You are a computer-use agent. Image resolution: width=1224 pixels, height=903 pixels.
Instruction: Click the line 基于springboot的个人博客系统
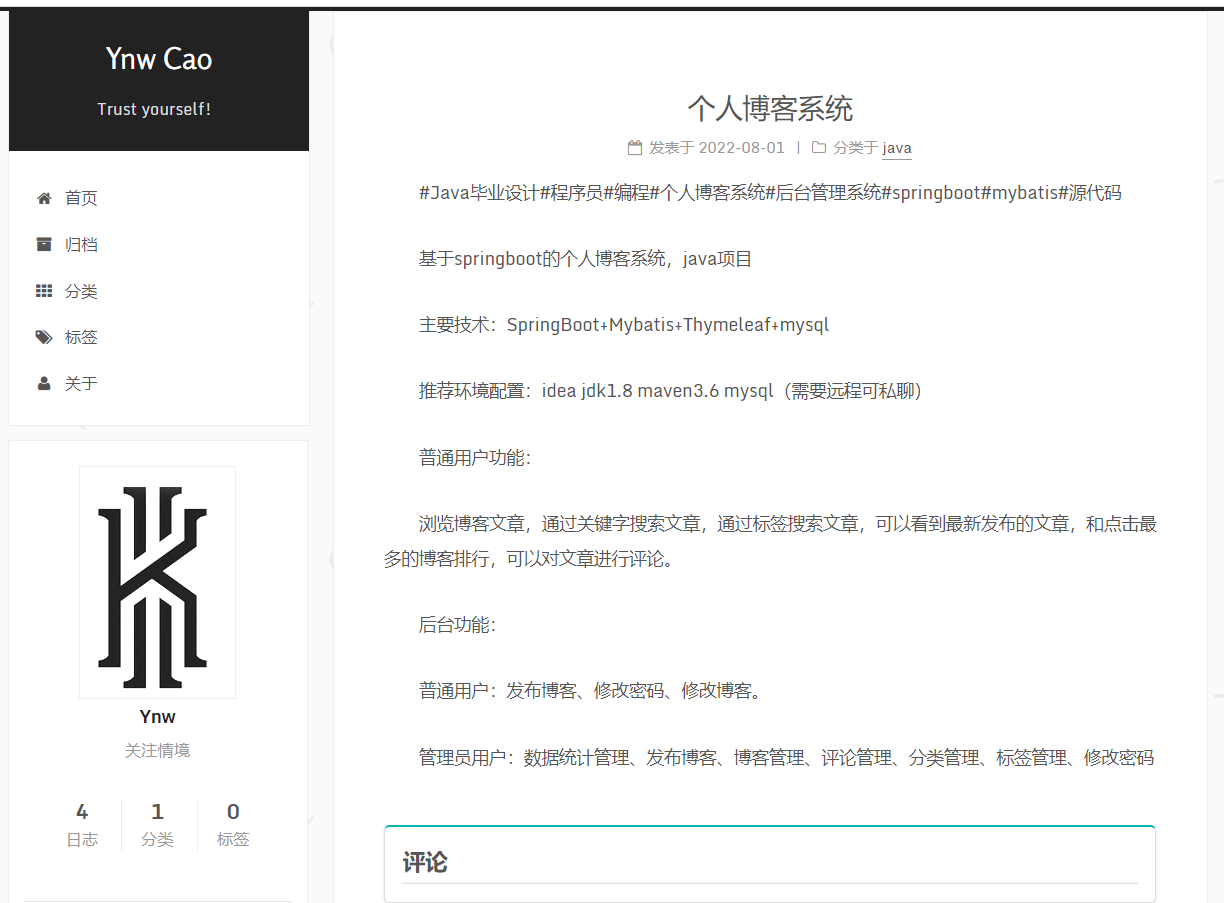585,259
